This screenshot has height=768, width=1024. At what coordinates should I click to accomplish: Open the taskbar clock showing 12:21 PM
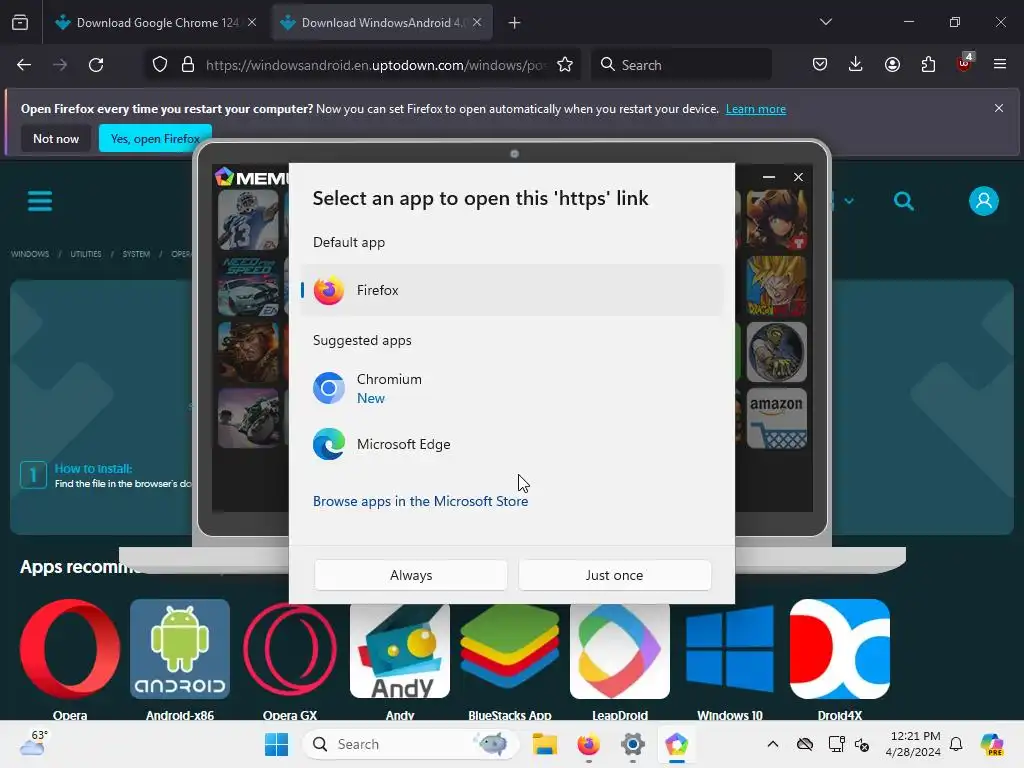(914, 744)
